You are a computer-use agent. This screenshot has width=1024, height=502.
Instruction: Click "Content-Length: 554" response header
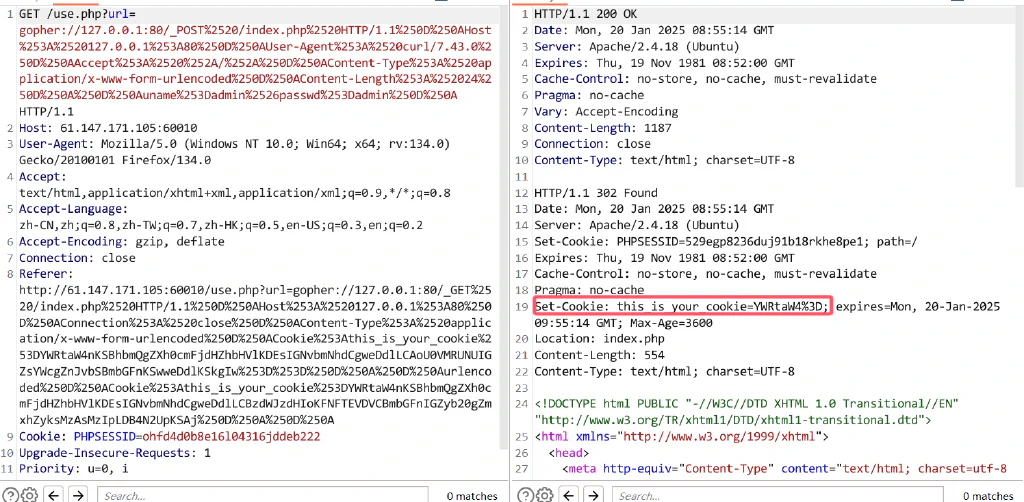coord(599,356)
